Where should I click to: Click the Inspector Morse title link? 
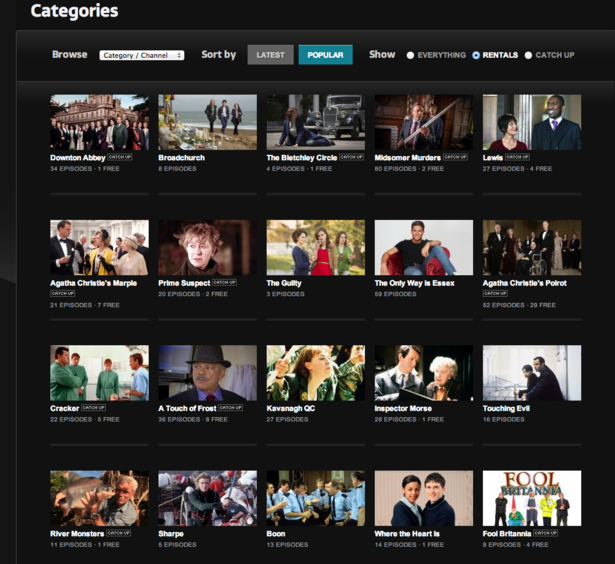pos(403,408)
